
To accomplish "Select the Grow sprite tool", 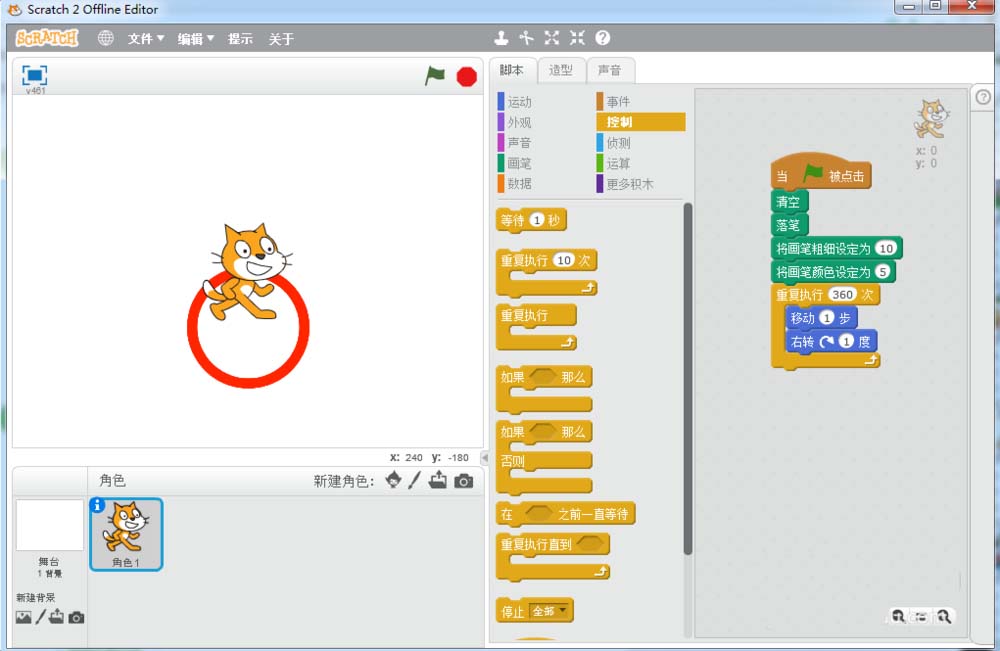I will click(x=552, y=38).
